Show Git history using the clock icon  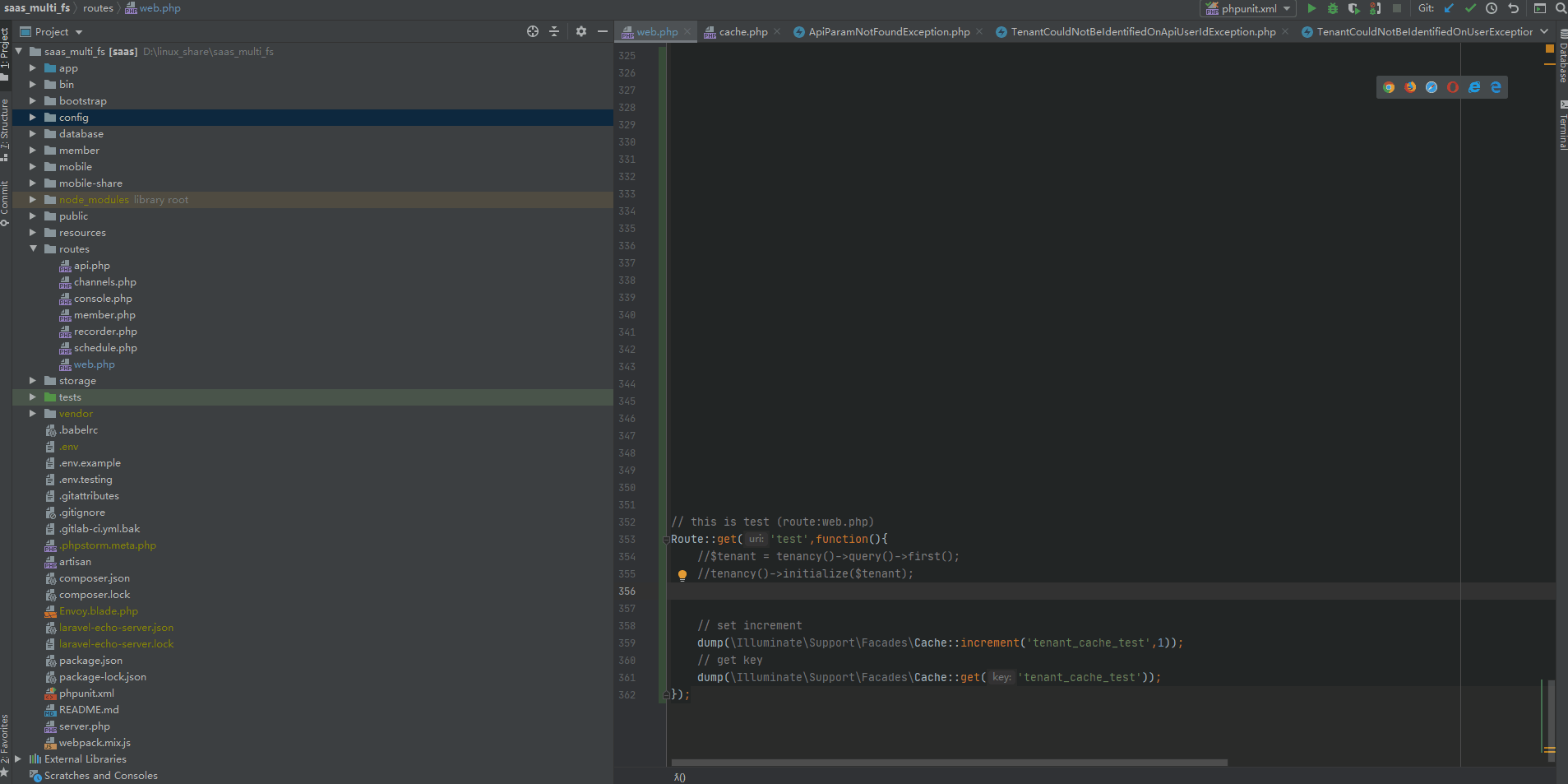1491,9
